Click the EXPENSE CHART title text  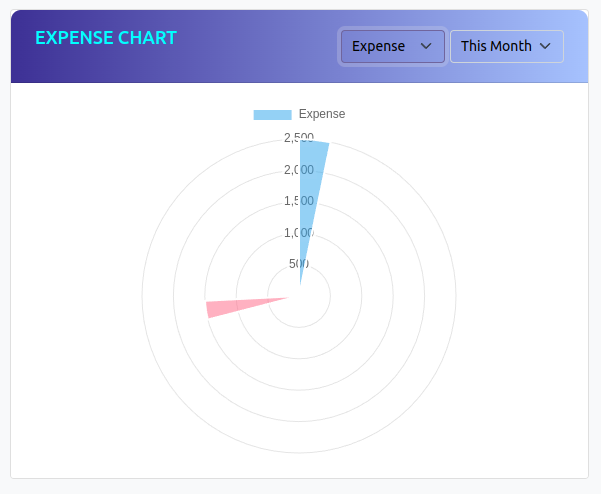pyautogui.click(x=106, y=38)
